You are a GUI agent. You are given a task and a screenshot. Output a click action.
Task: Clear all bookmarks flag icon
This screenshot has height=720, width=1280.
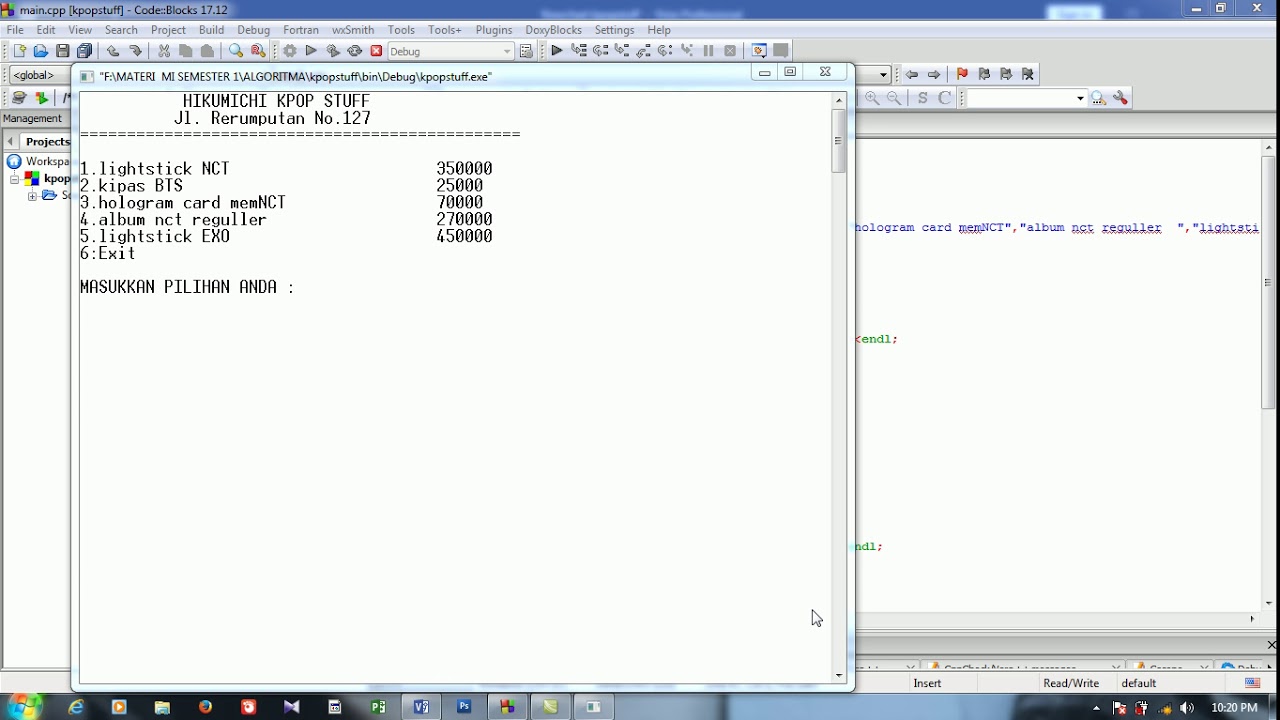[1028, 74]
